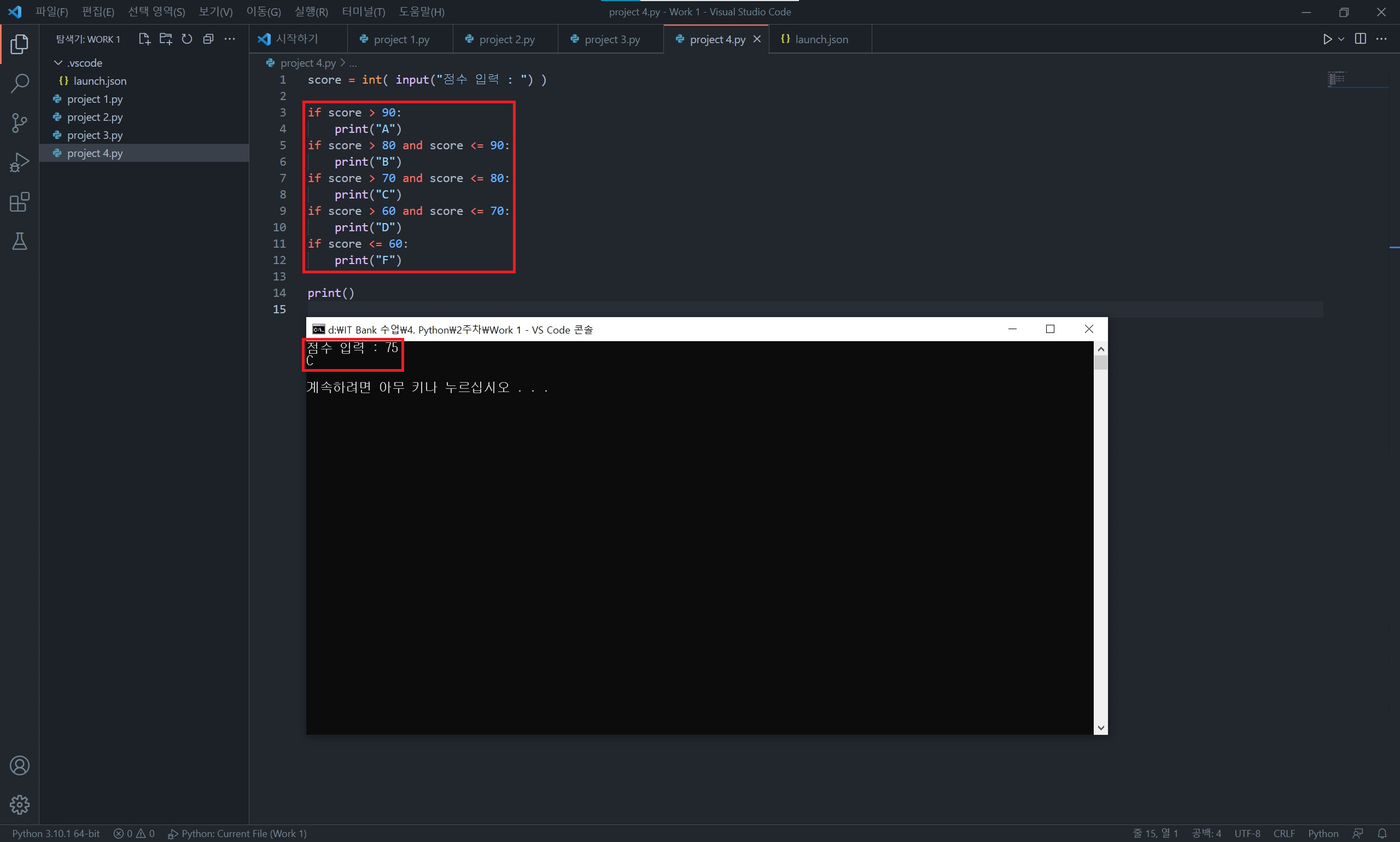Open the Search view in activity bar
The height and width of the screenshot is (842, 1400).
coord(19,84)
